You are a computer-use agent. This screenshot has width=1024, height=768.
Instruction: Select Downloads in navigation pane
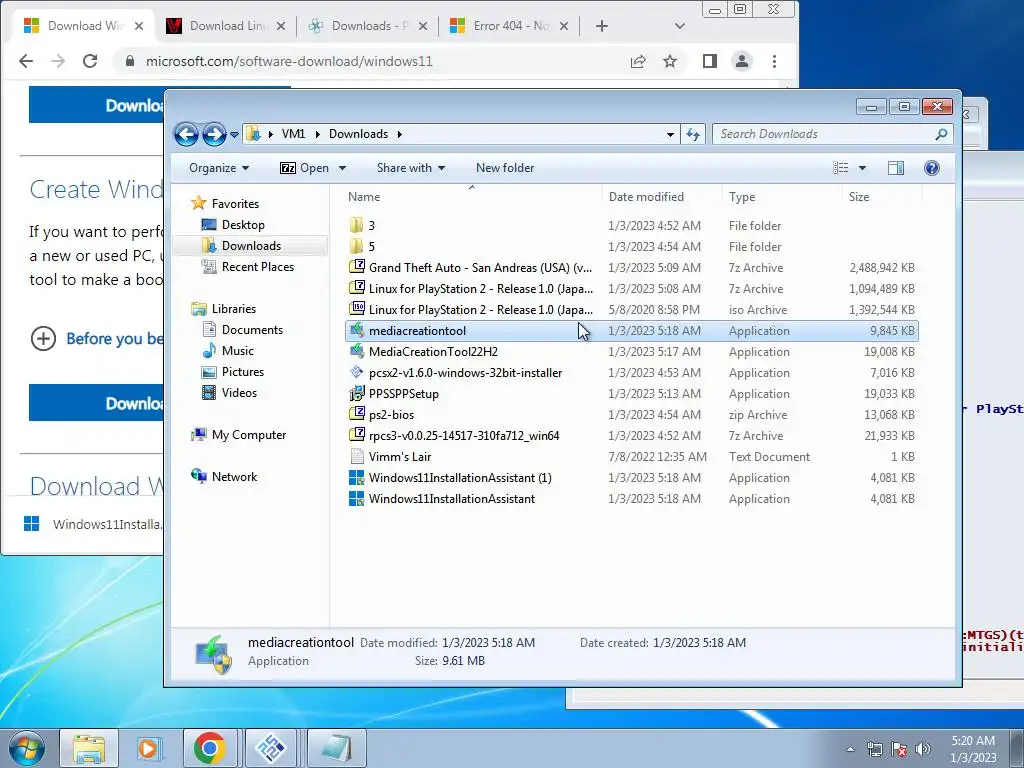point(251,246)
